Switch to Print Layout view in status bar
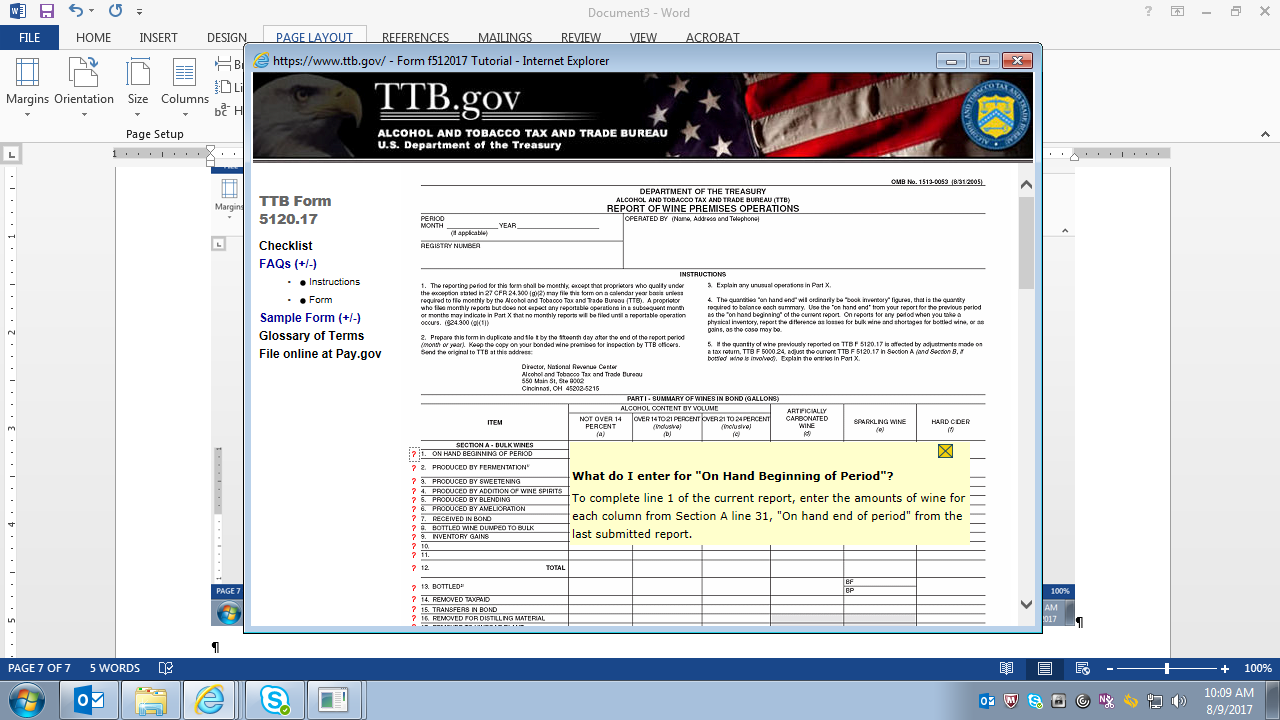Viewport: 1280px width, 720px height. coord(1044,668)
